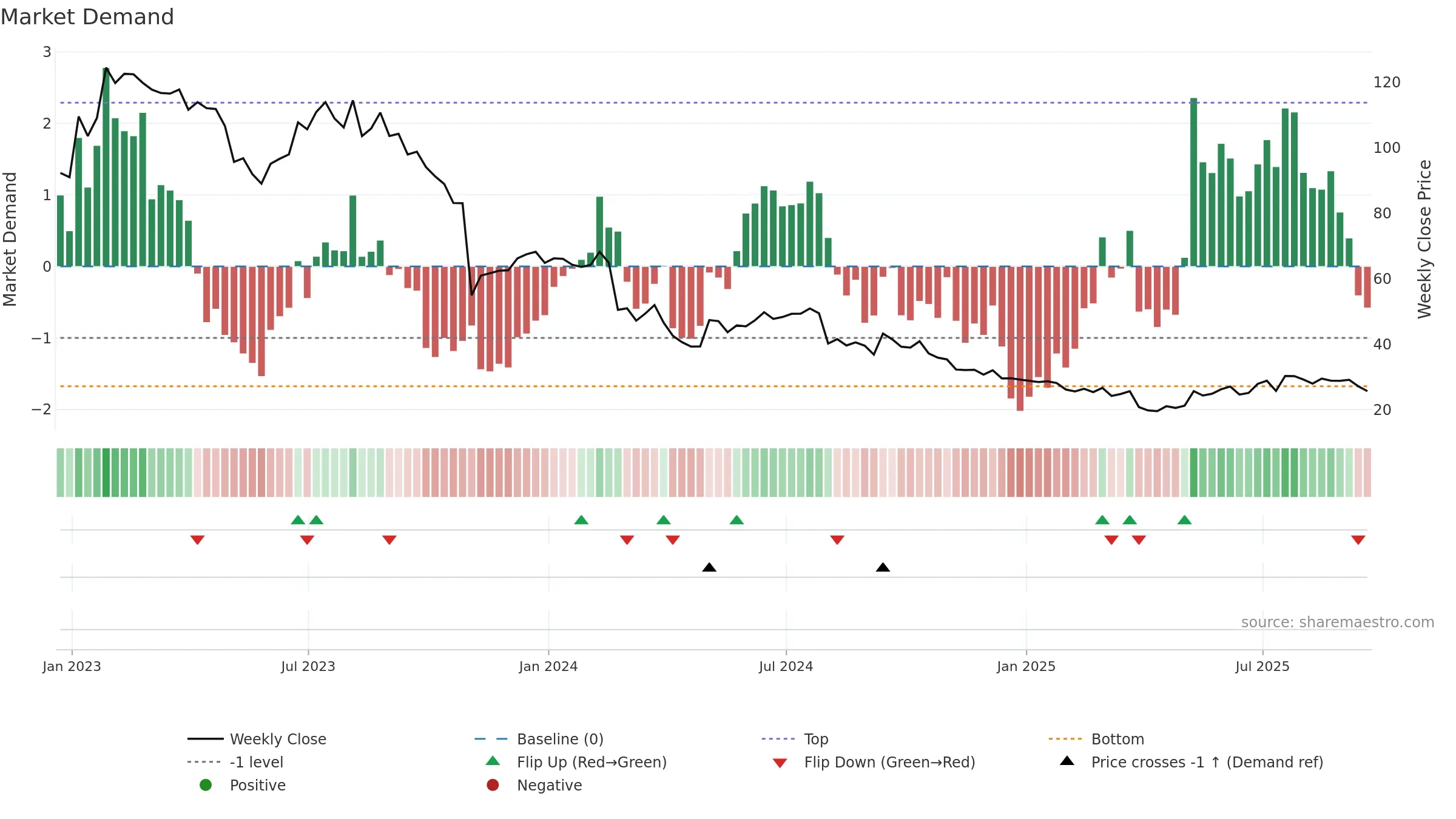The width and height of the screenshot is (1456, 819).
Task: Click 'Price crosses -1 ↑ (Demand ref)' legend label
Action: coord(1207,762)
